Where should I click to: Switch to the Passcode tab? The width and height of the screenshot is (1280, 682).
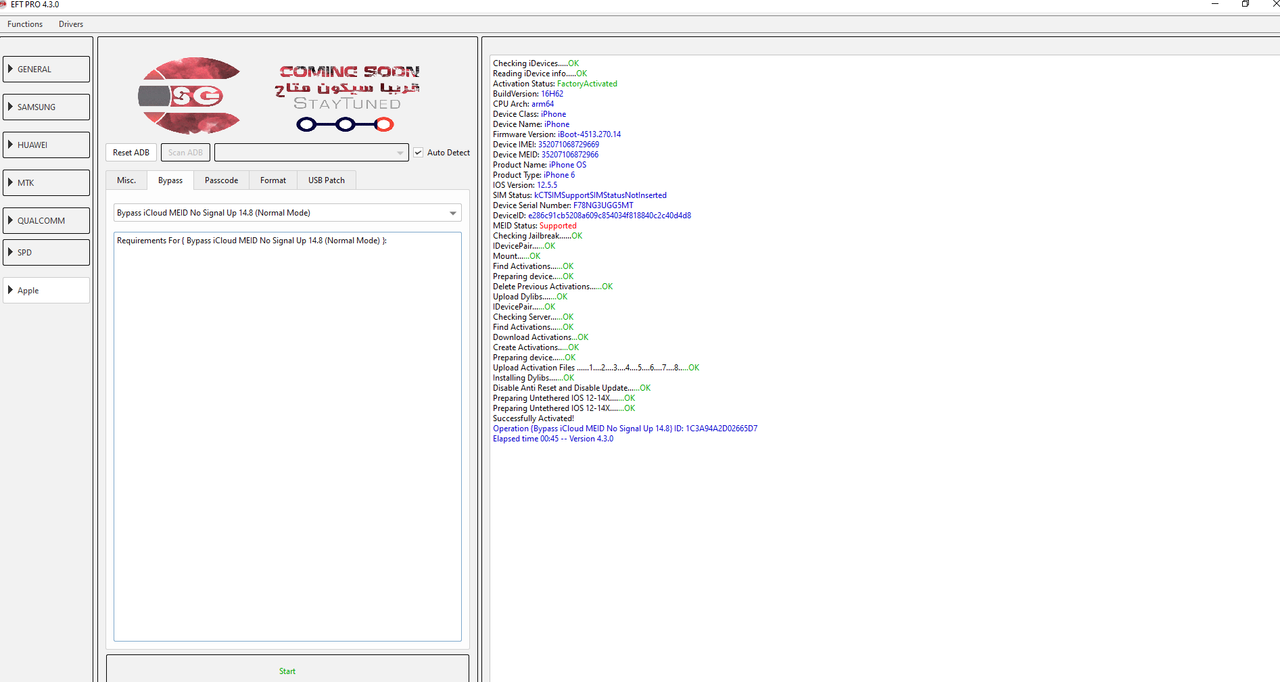[221, 180]
